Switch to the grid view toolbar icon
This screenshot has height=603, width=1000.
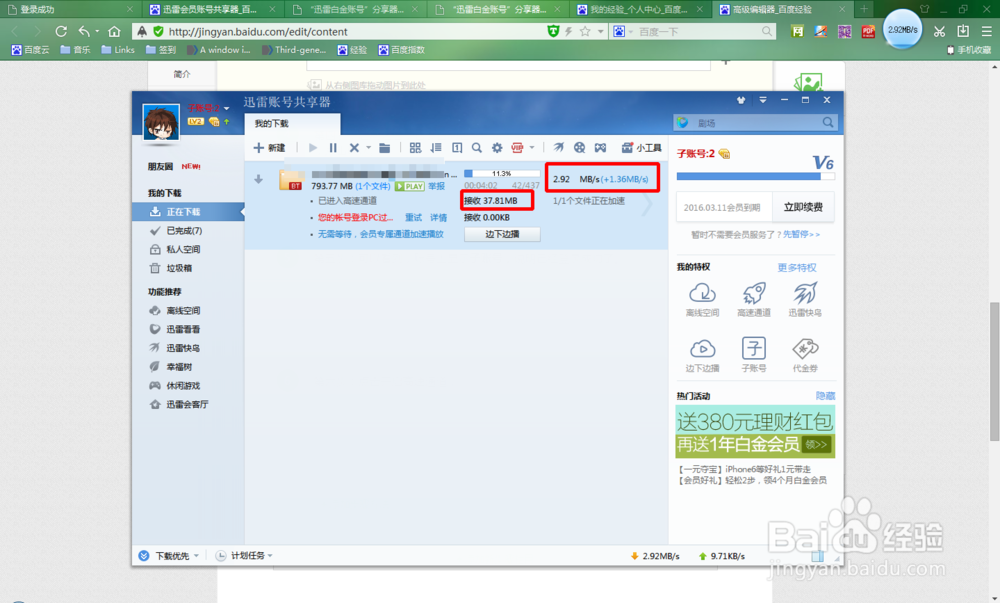(x=415, y=148)
